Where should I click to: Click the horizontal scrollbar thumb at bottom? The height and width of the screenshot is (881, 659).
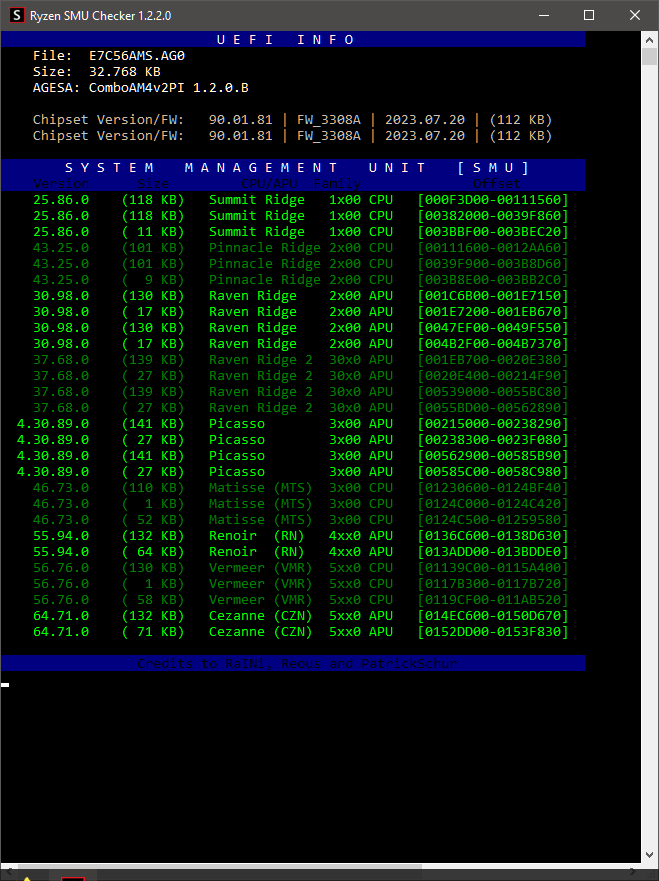pos(219,867)
